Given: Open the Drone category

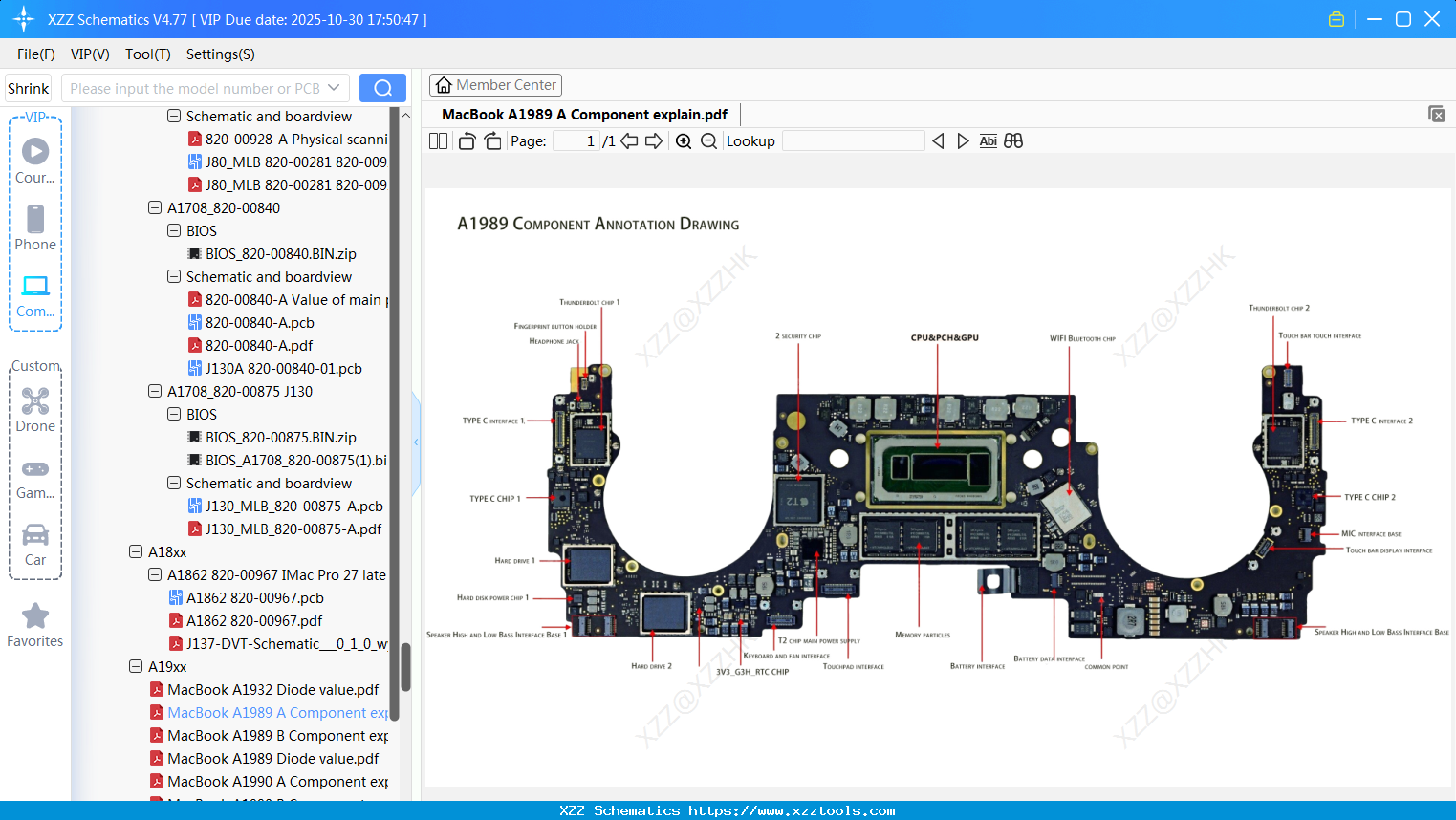Looking at the screenshot, I should [x=35, y=410].
